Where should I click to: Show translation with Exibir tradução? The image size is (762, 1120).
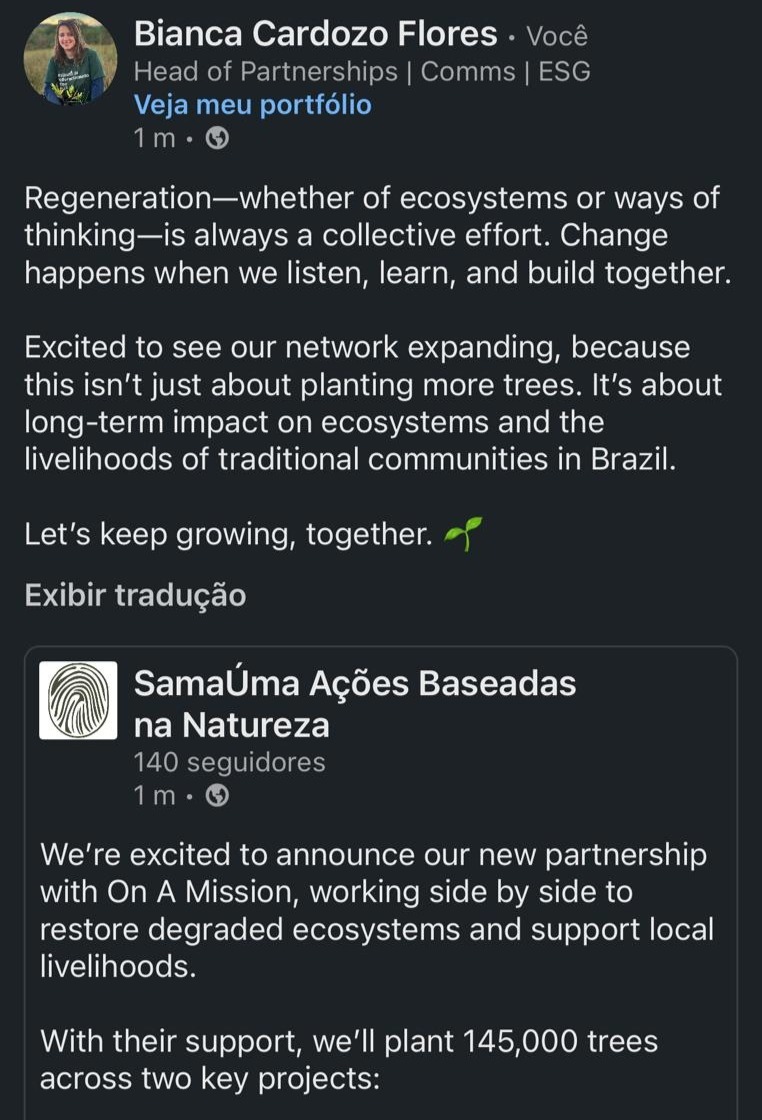click(x=135, y=596)
